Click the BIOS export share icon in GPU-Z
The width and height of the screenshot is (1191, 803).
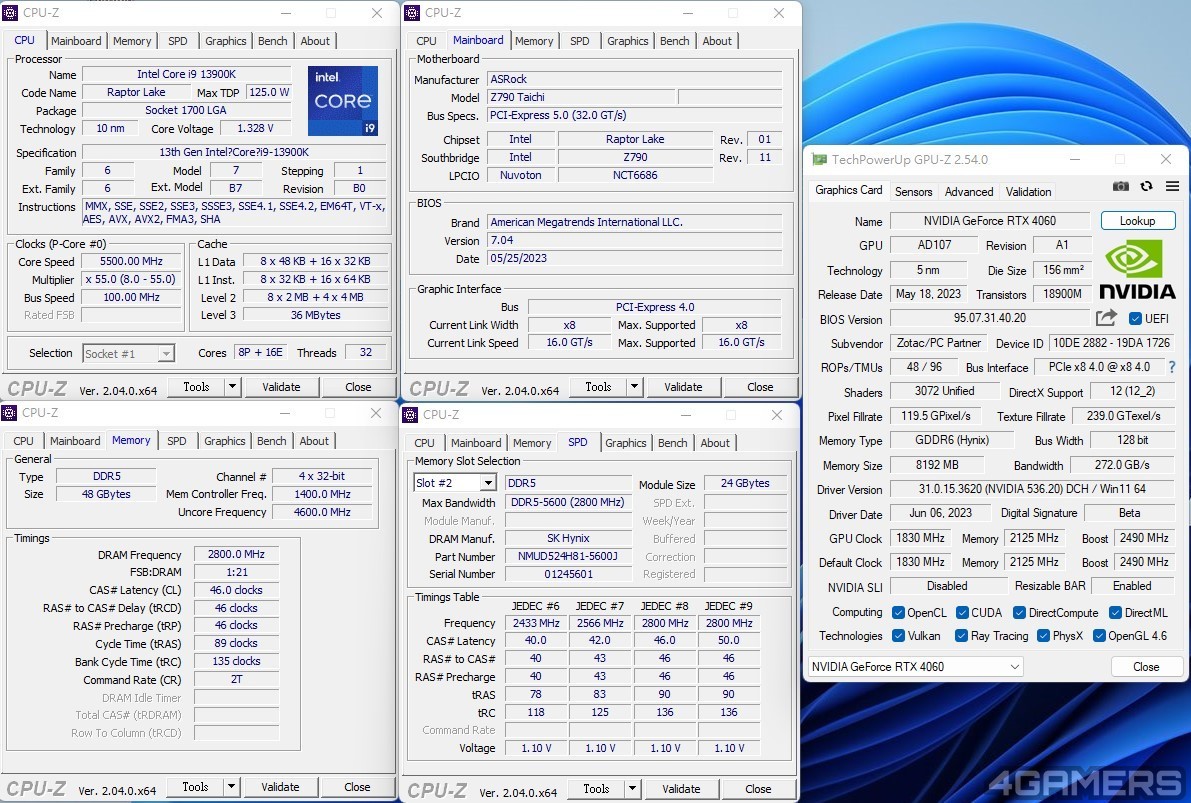point(1107,318)
